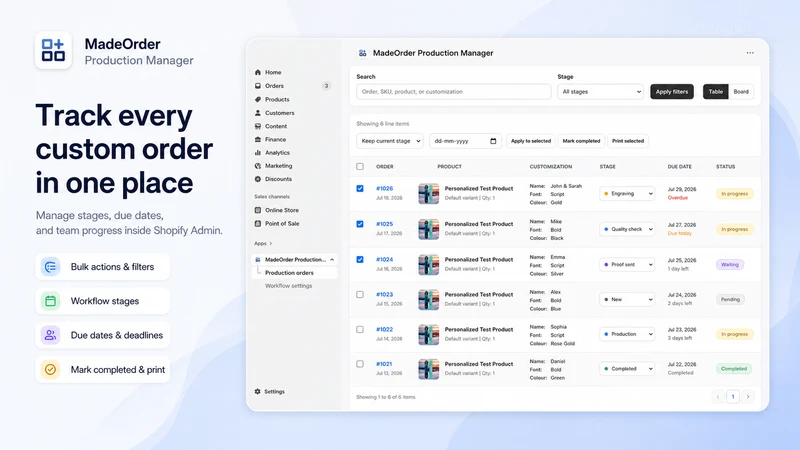
Task: Click the dd-mm-yyyy date input
Action: (x=465, y=141)
